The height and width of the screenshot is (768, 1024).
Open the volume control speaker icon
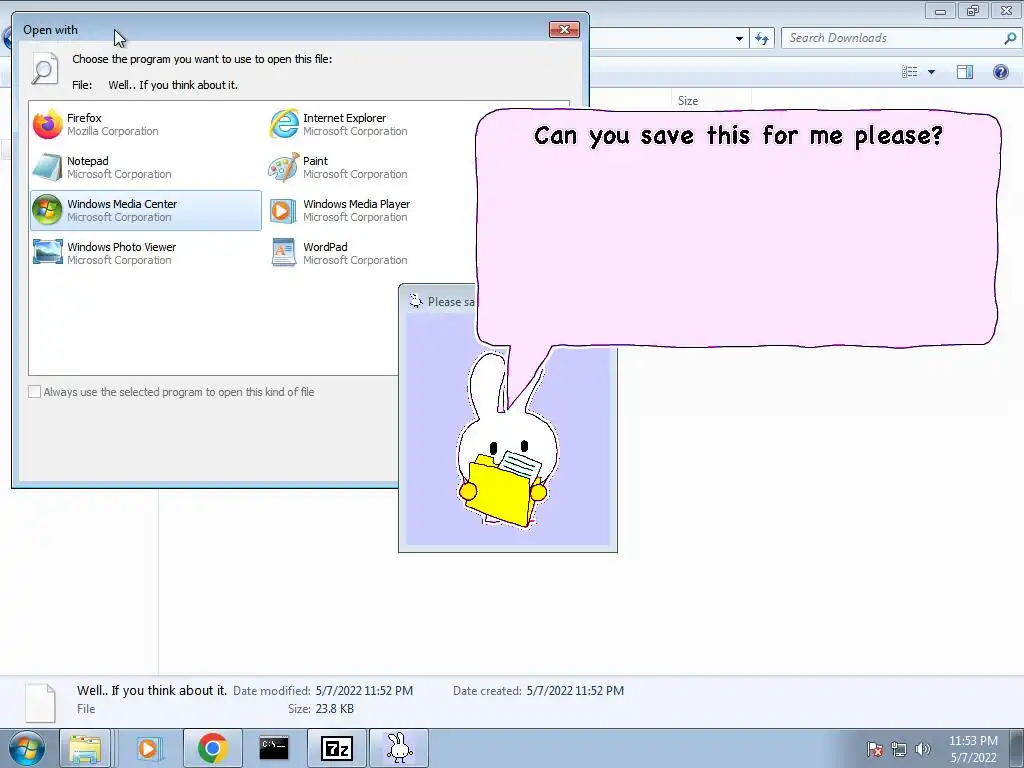pos(922,749)
